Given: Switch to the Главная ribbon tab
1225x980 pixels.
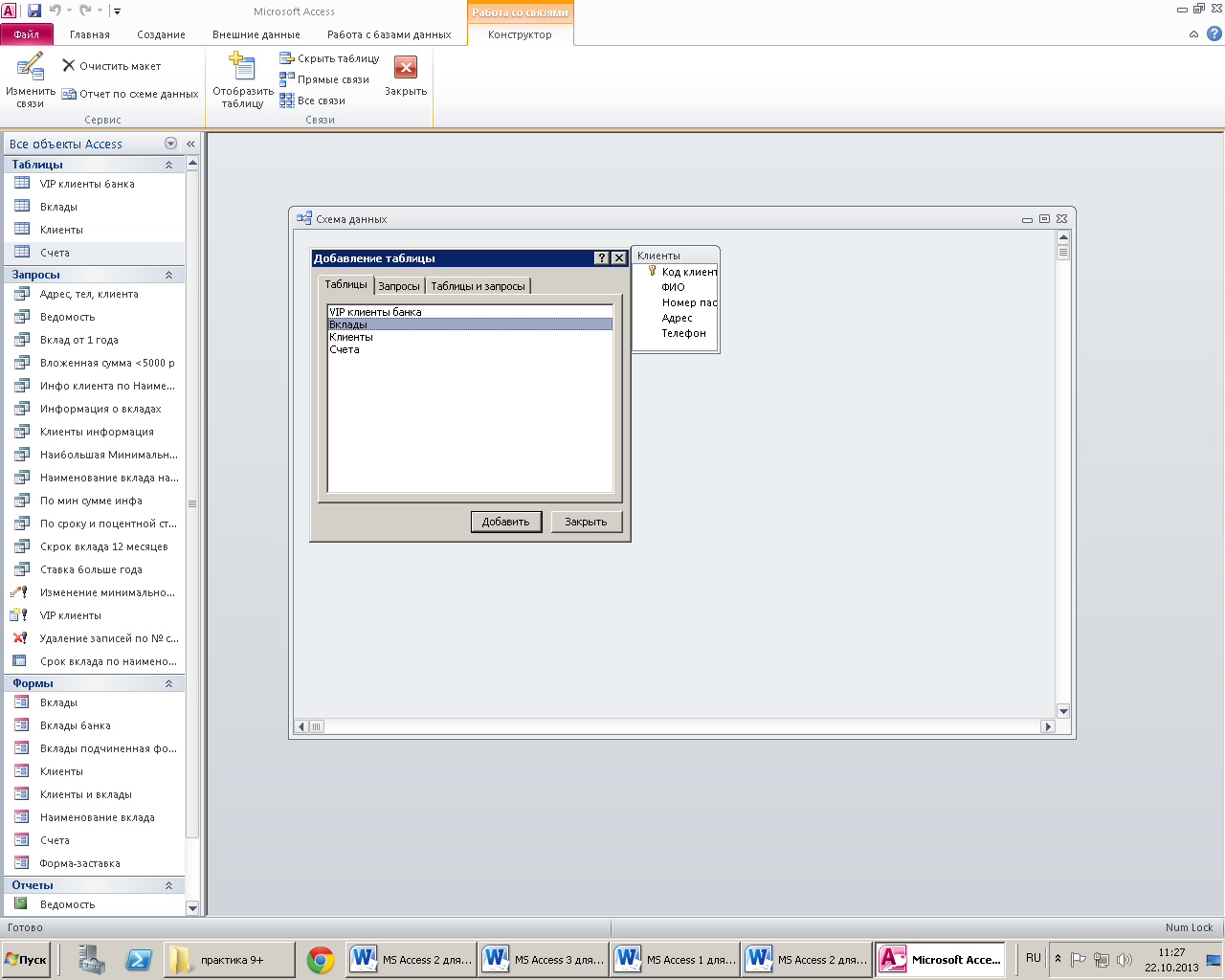Looking at the screenshot, I should point(90,34).
